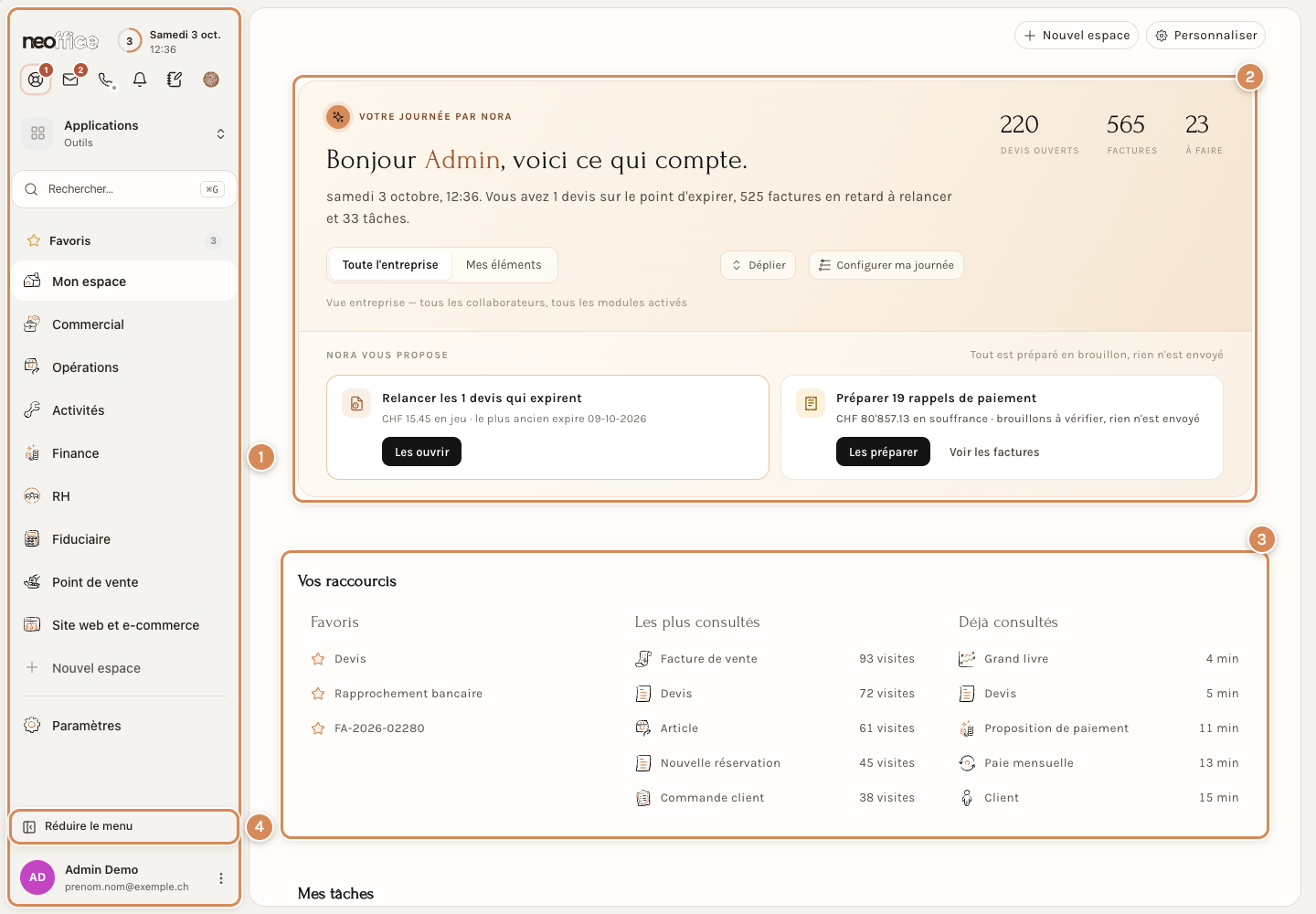Expand the Favoris section in the sidebar
Screen dimensions: 1316x914
click(124, 240)
